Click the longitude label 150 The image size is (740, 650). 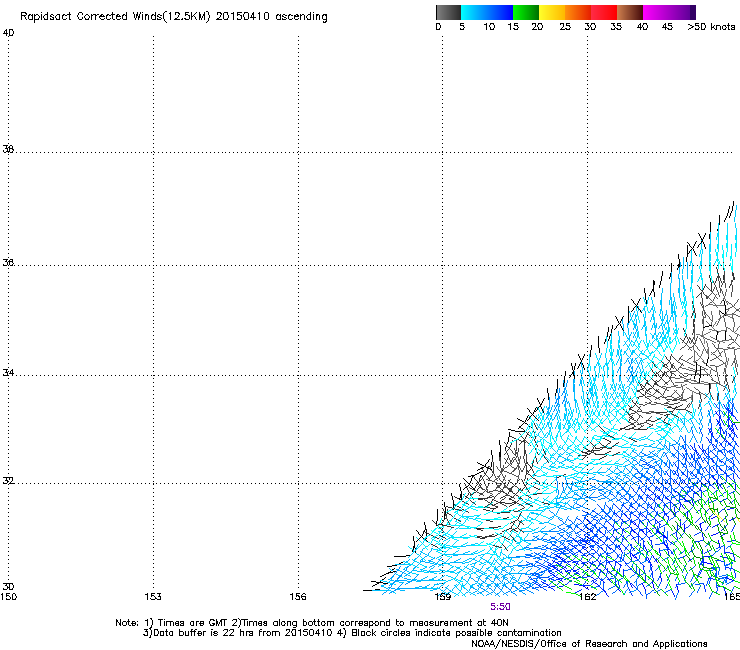click(x=8, y=597)
